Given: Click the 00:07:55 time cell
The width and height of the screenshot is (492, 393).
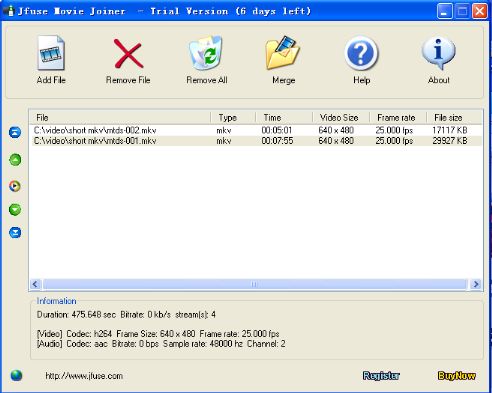Looking at the screenshot, I should [x=277, y=141].
